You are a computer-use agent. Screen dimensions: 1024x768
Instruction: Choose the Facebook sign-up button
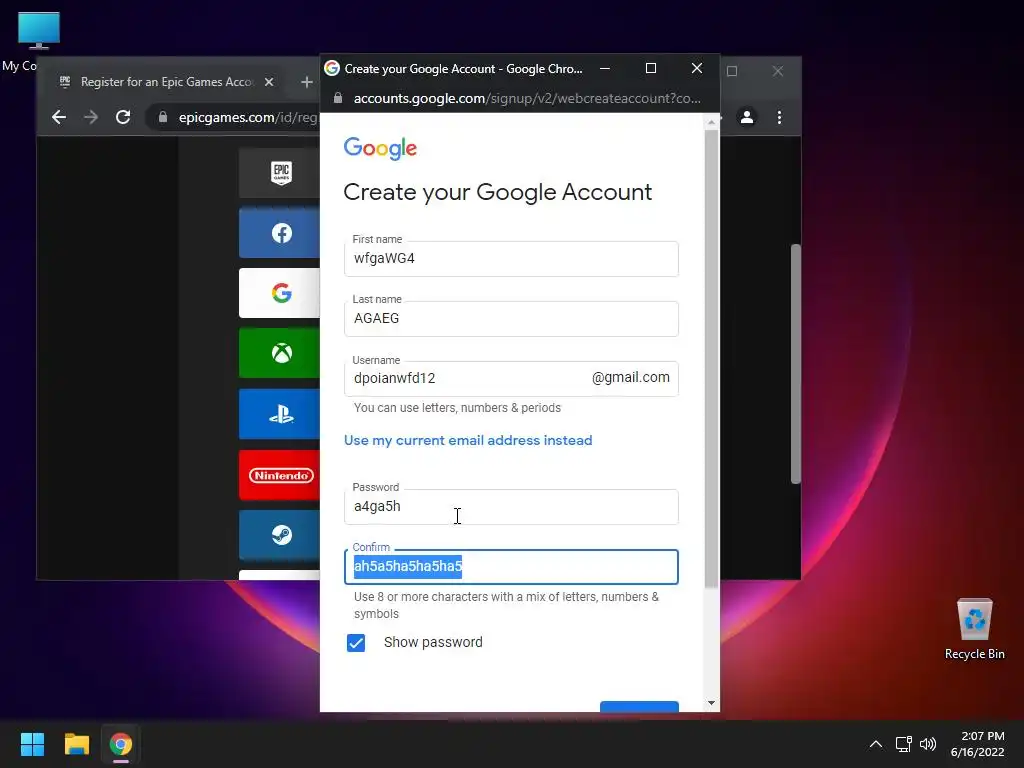tap(280, 233)
